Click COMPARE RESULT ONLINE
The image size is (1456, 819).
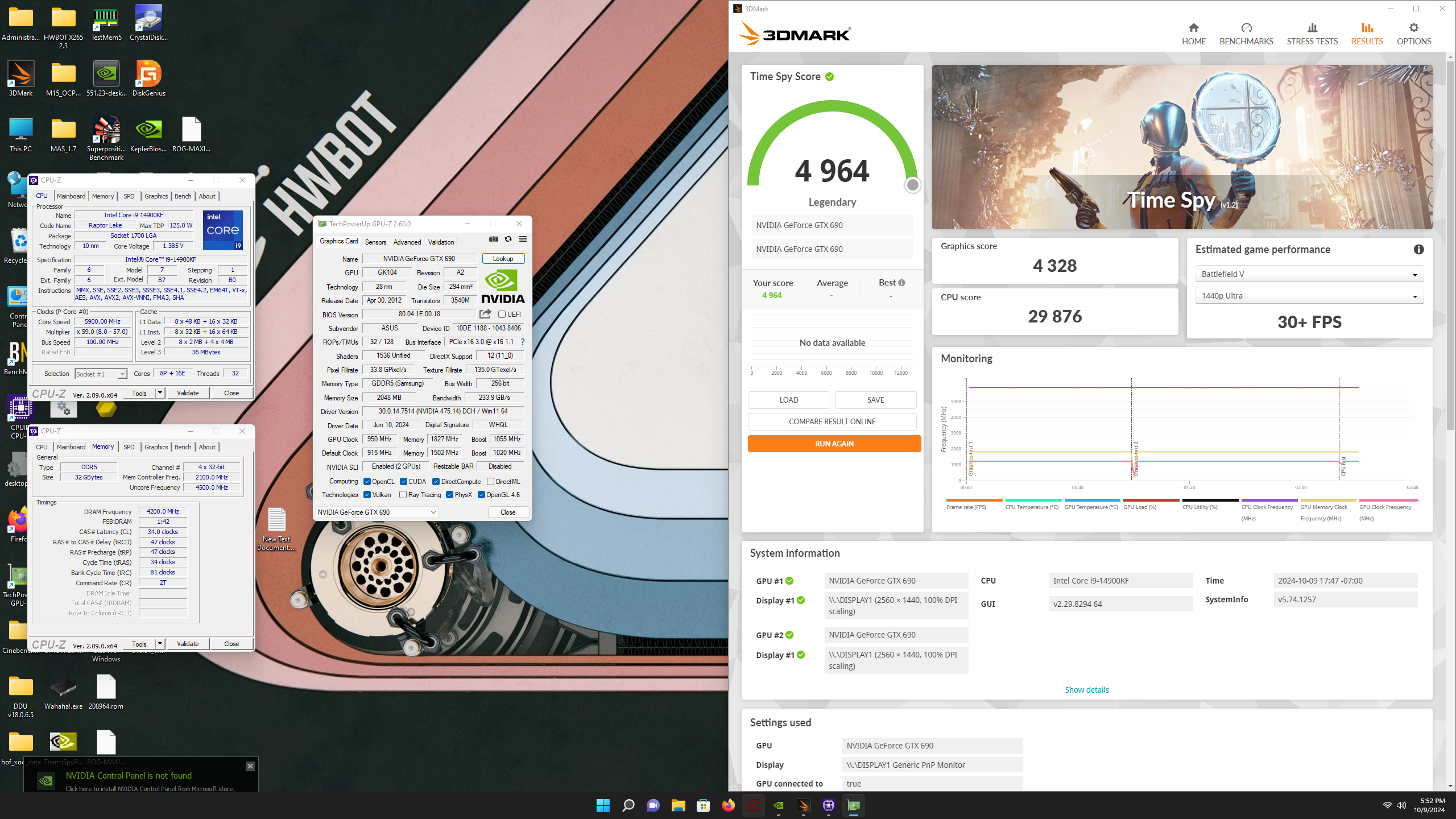(x=832, y=421)
